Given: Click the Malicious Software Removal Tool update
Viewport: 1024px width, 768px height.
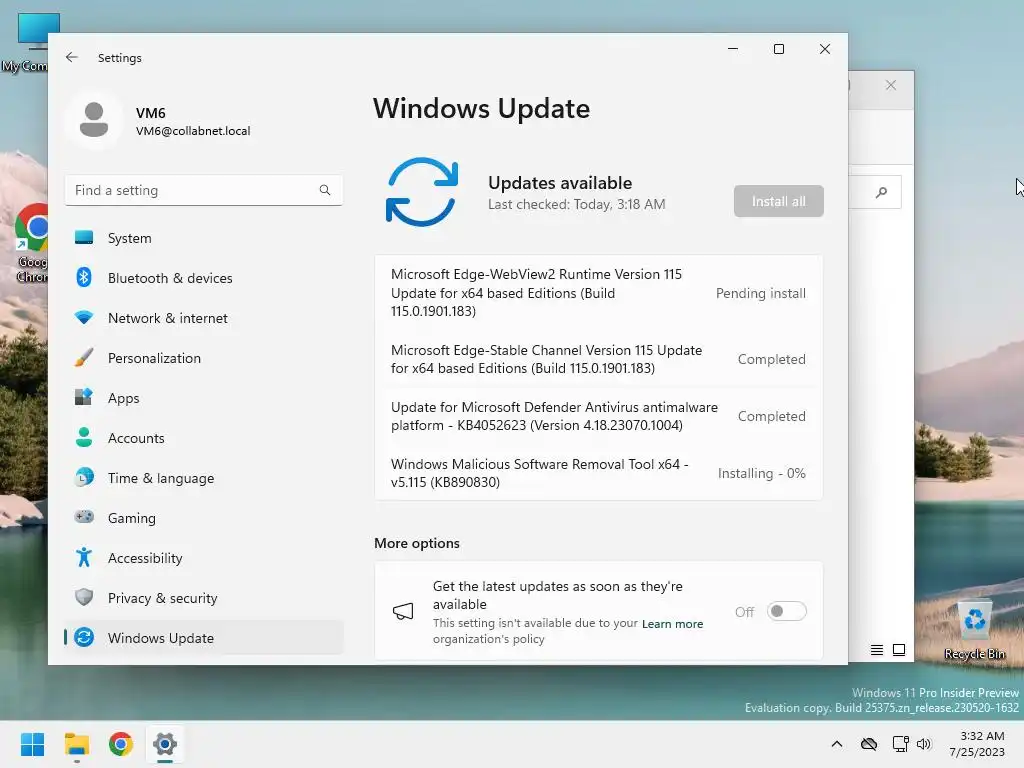Looking at the screenshot, I should (598, 473).
